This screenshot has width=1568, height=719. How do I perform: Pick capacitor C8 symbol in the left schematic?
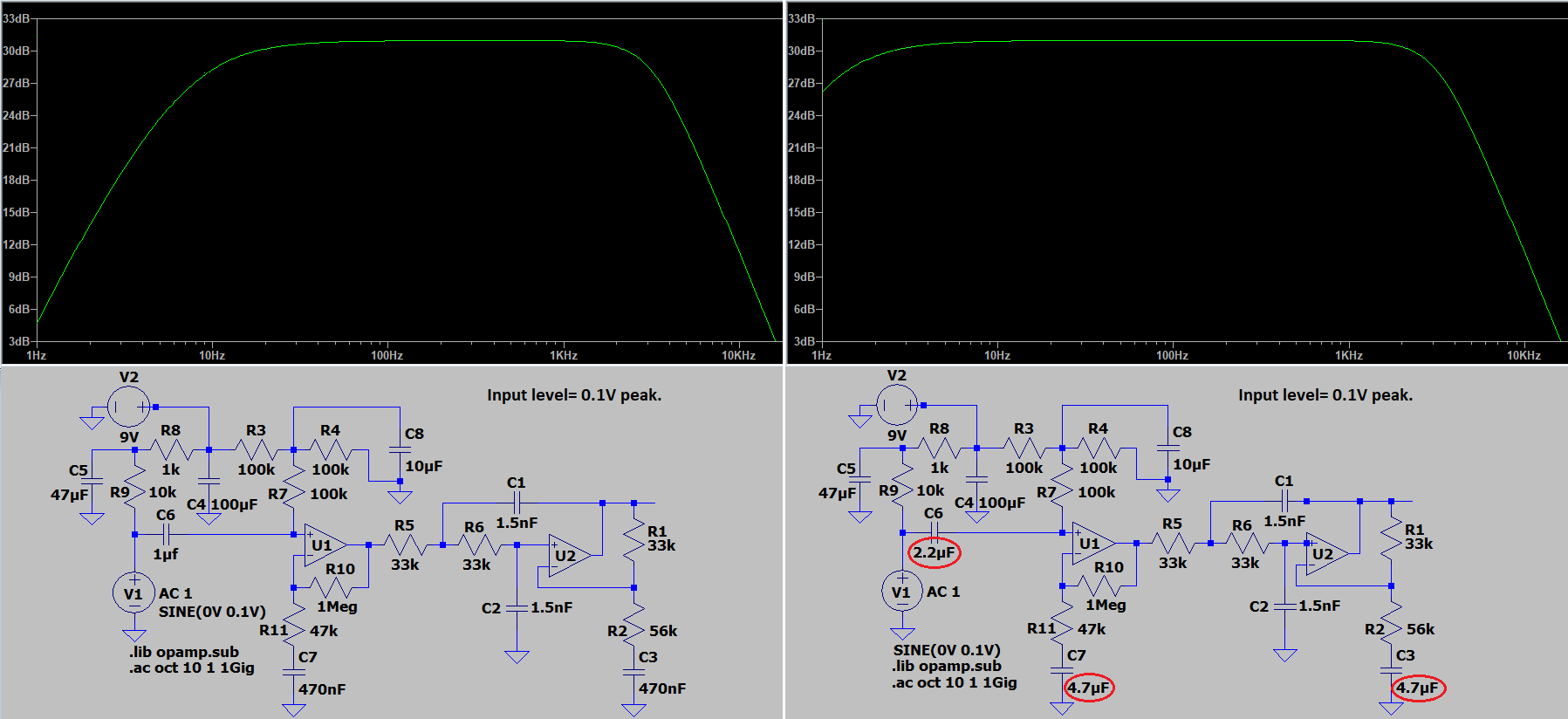(x=400, y=449)
